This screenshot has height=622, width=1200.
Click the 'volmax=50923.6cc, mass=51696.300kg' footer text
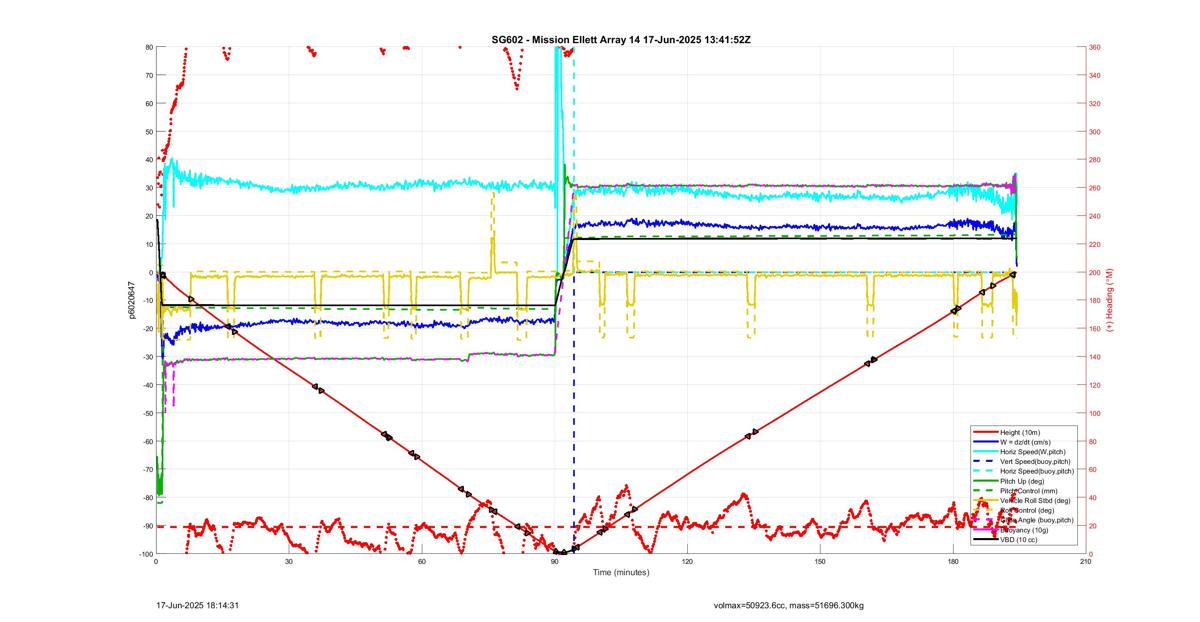click(x=789, y=605)
